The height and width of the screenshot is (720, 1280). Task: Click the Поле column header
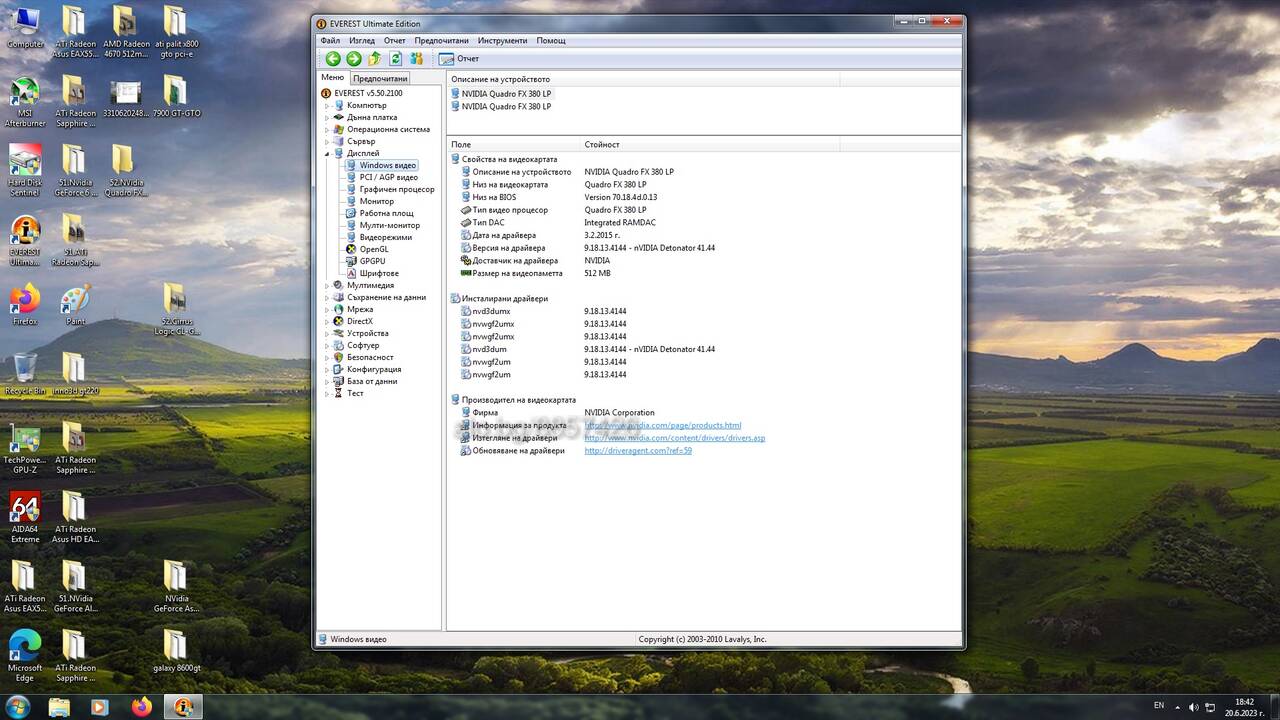[x=514, y=145]
